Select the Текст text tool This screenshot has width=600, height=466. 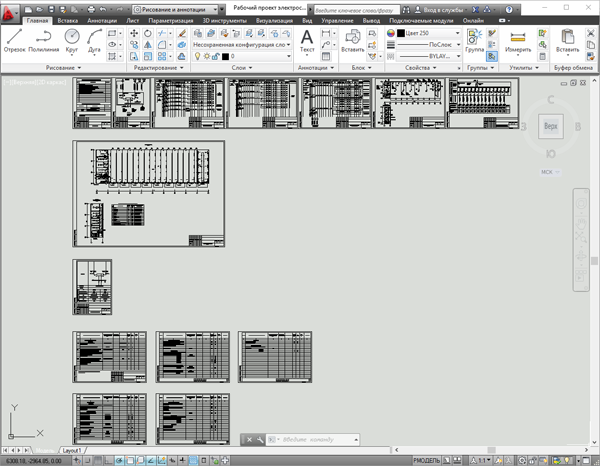point(307,41)
